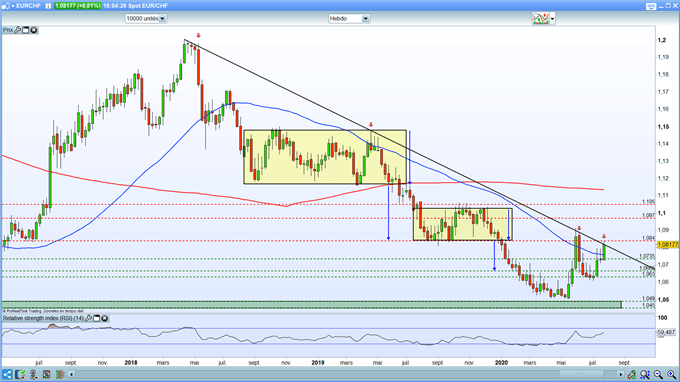Click the 1,105 horizontal level label
This screenshot has width=680, height=382.
pos(648,202)
